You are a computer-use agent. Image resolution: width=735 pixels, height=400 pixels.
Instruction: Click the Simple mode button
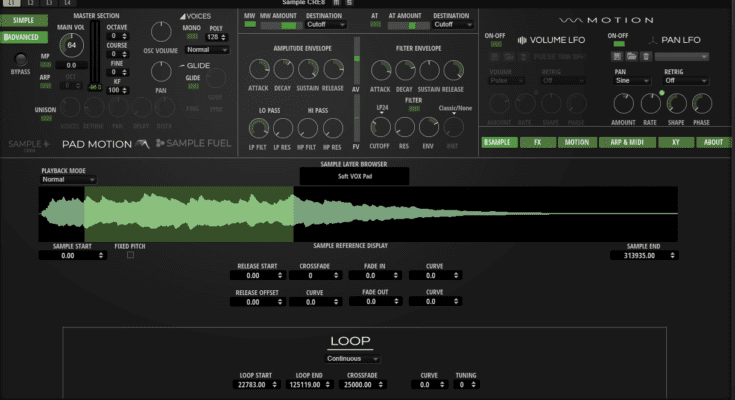pos(23,20)
